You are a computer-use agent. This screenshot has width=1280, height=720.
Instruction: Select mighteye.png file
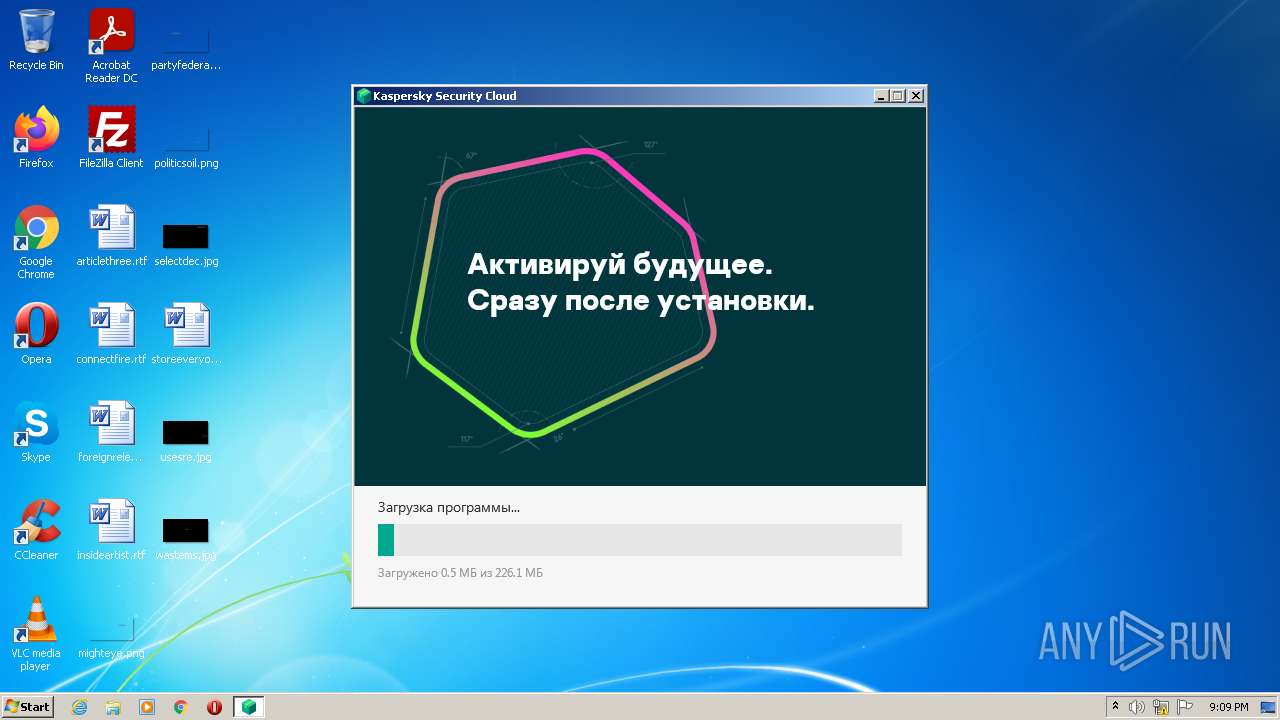tap(111, 638)
